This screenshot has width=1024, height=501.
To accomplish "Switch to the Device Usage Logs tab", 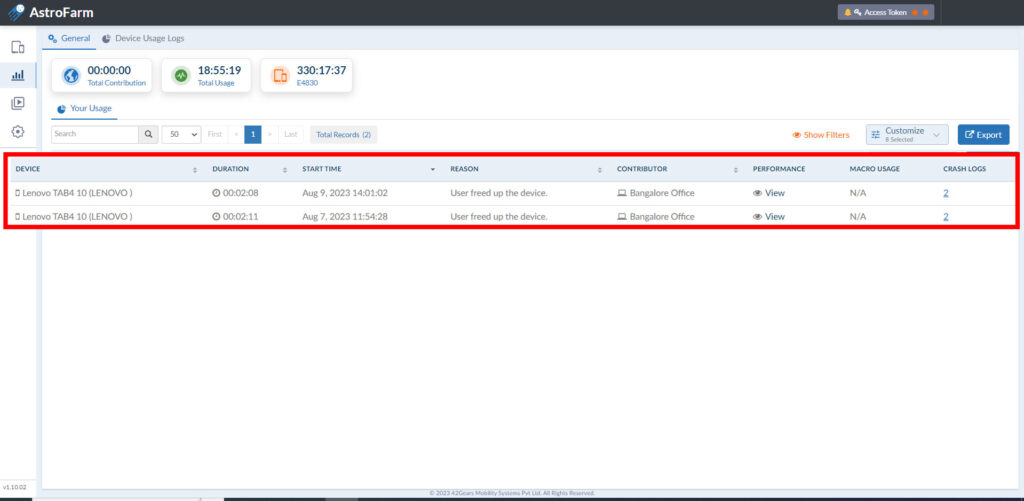I will (143, 39).
